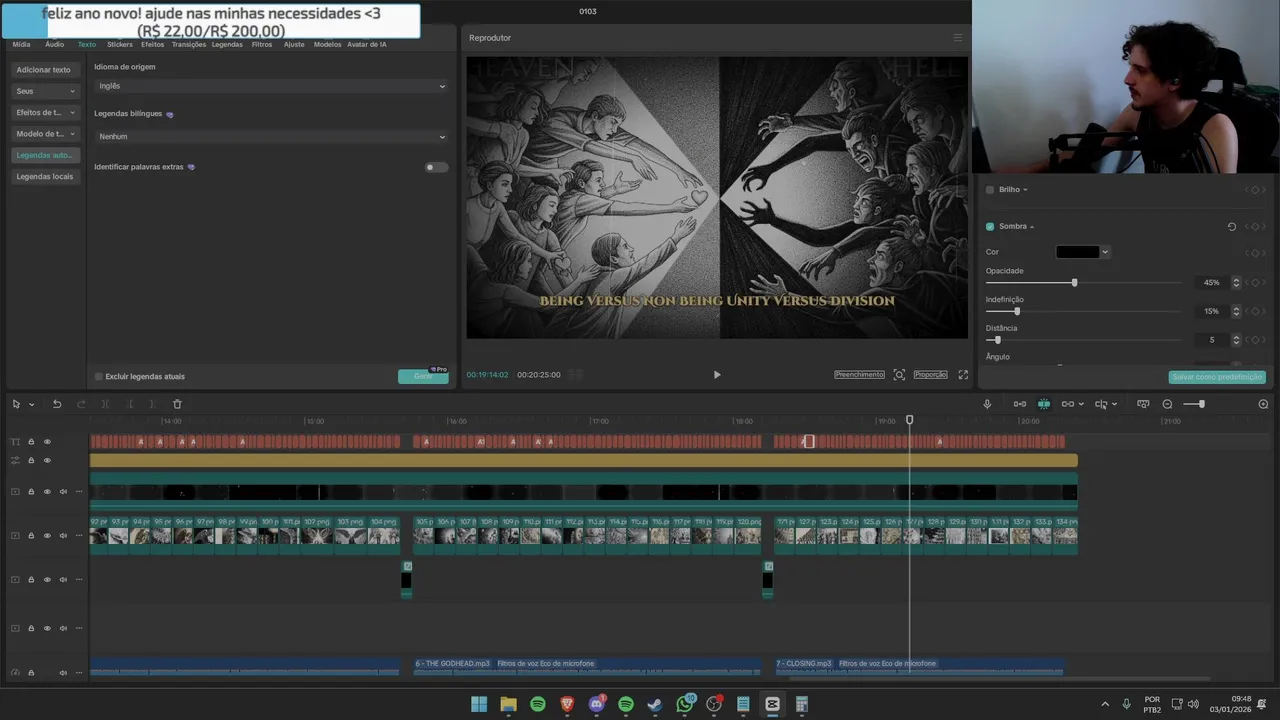Image resolution: width=1280 pixels, height=720 pixels.
Task: Open the preview axis dropdown arrow
Action: pyautogui.click(x=1114, y=405)
